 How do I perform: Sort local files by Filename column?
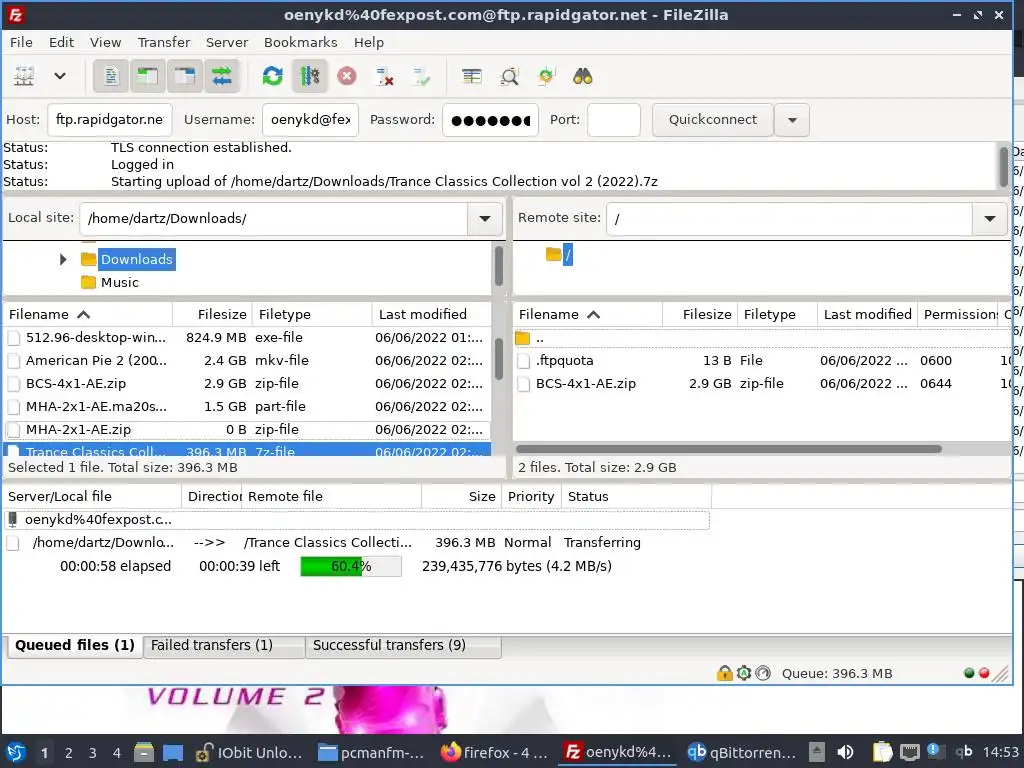[x=88, y=315]
